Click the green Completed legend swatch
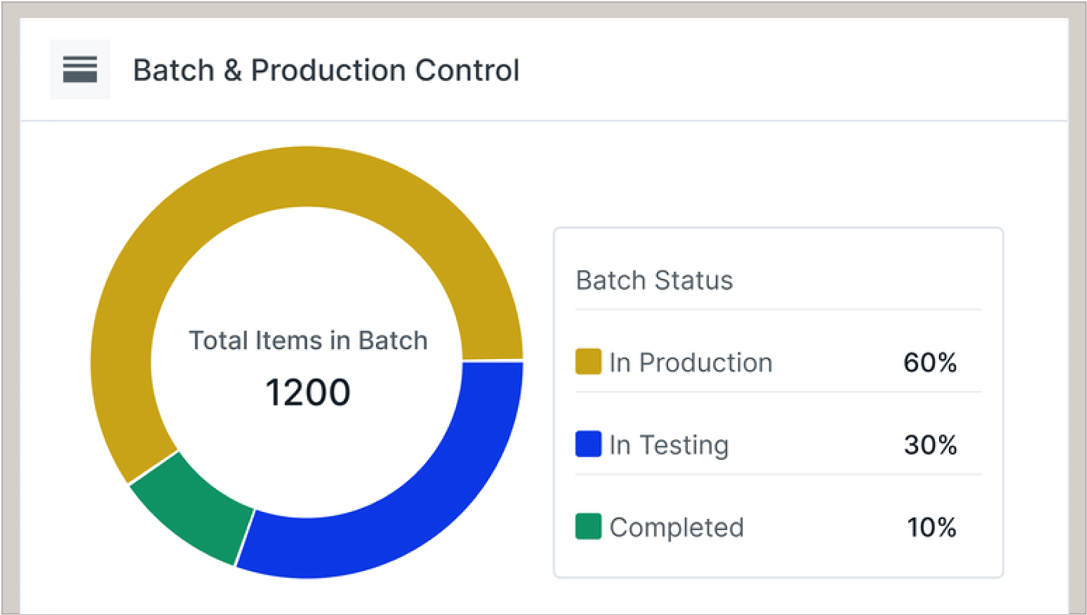This screenshot has height=615, width=1087. click(588, 527)
